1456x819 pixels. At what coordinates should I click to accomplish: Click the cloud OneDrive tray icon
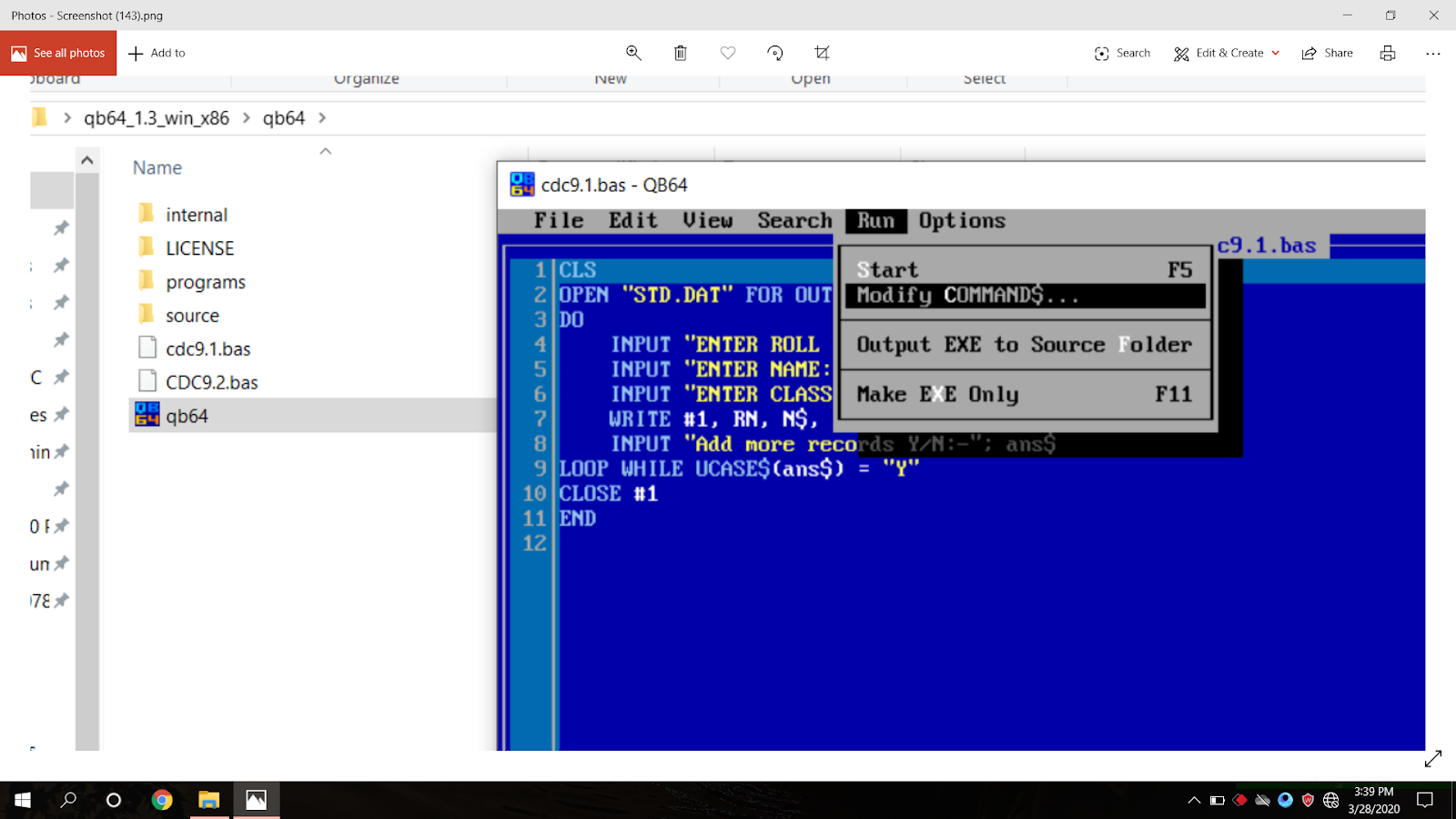[x=1262, y=800]
